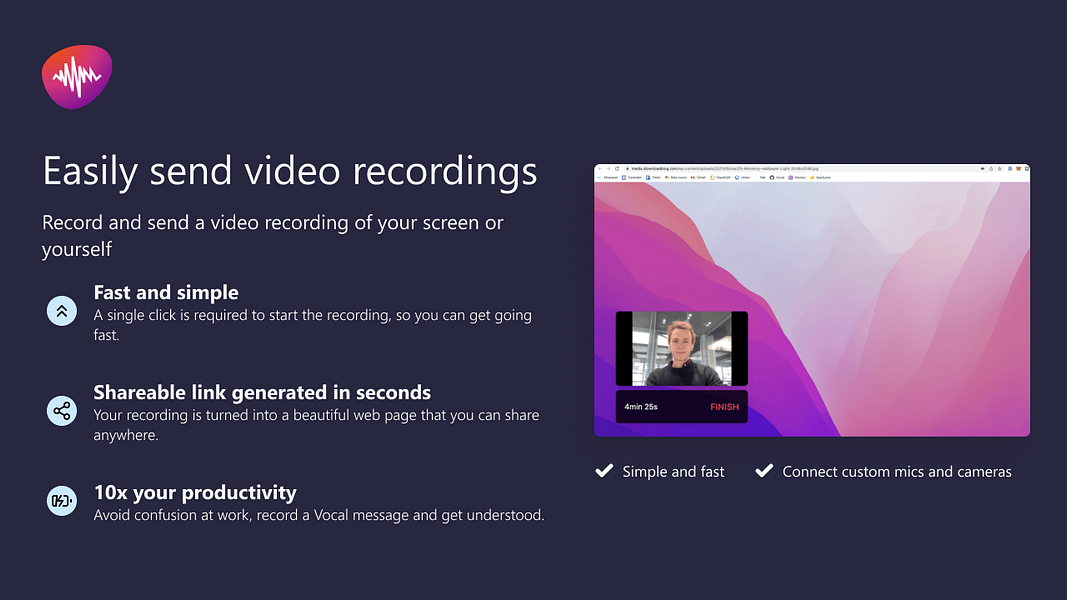Click the Your recording is turned into description

click(316, 424)
